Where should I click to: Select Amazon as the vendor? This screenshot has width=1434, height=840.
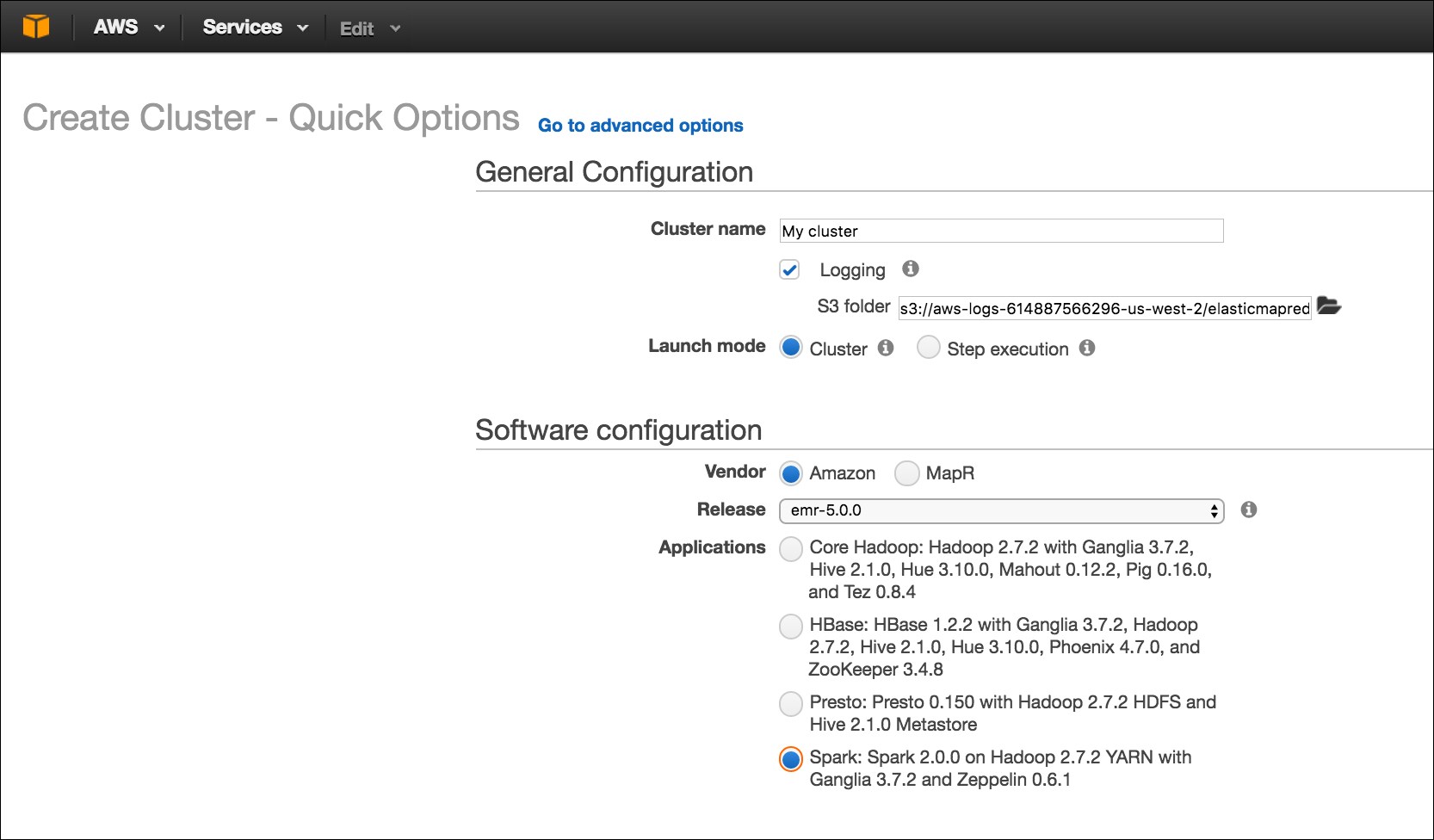790,472
